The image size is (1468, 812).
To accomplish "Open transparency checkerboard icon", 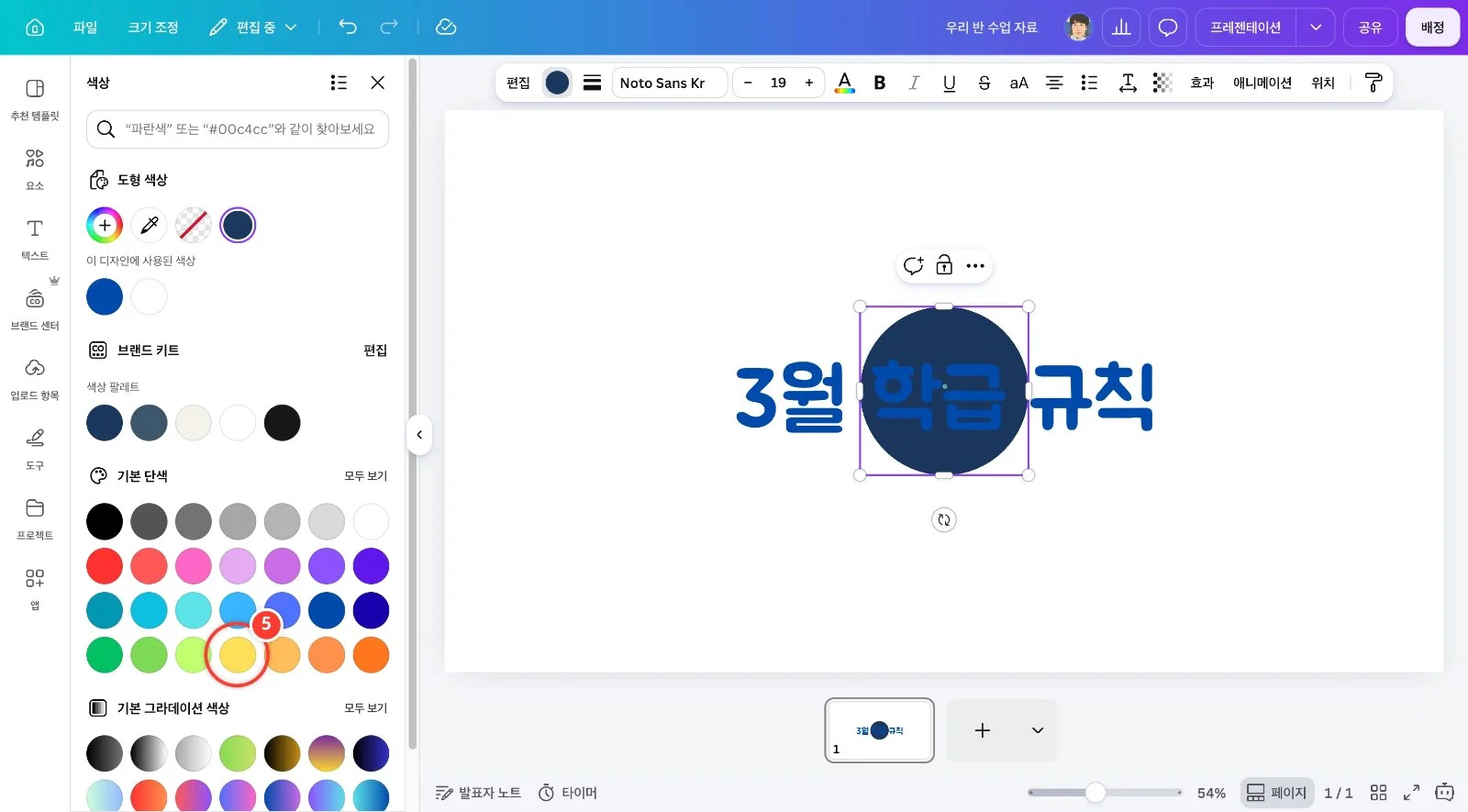I will tap(1162, 83).
